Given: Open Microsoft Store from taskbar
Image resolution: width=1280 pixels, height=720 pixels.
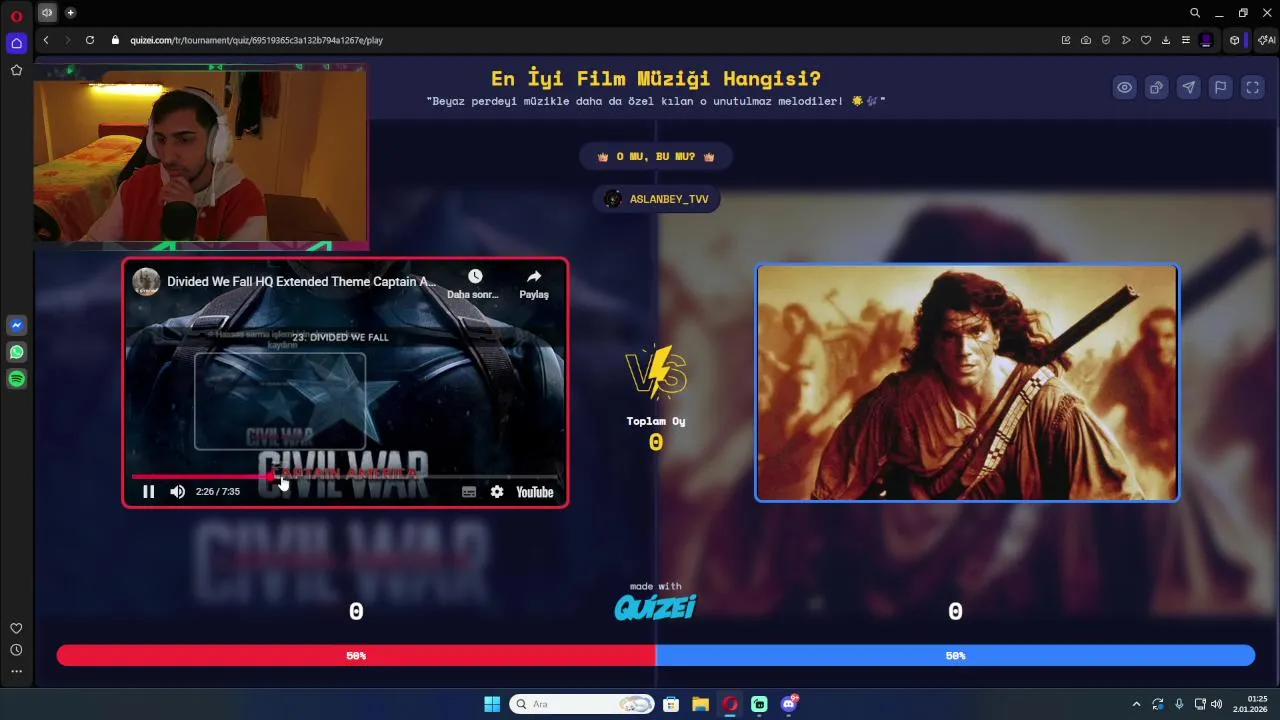Looking at the screenshot, I should pos(671,704).
